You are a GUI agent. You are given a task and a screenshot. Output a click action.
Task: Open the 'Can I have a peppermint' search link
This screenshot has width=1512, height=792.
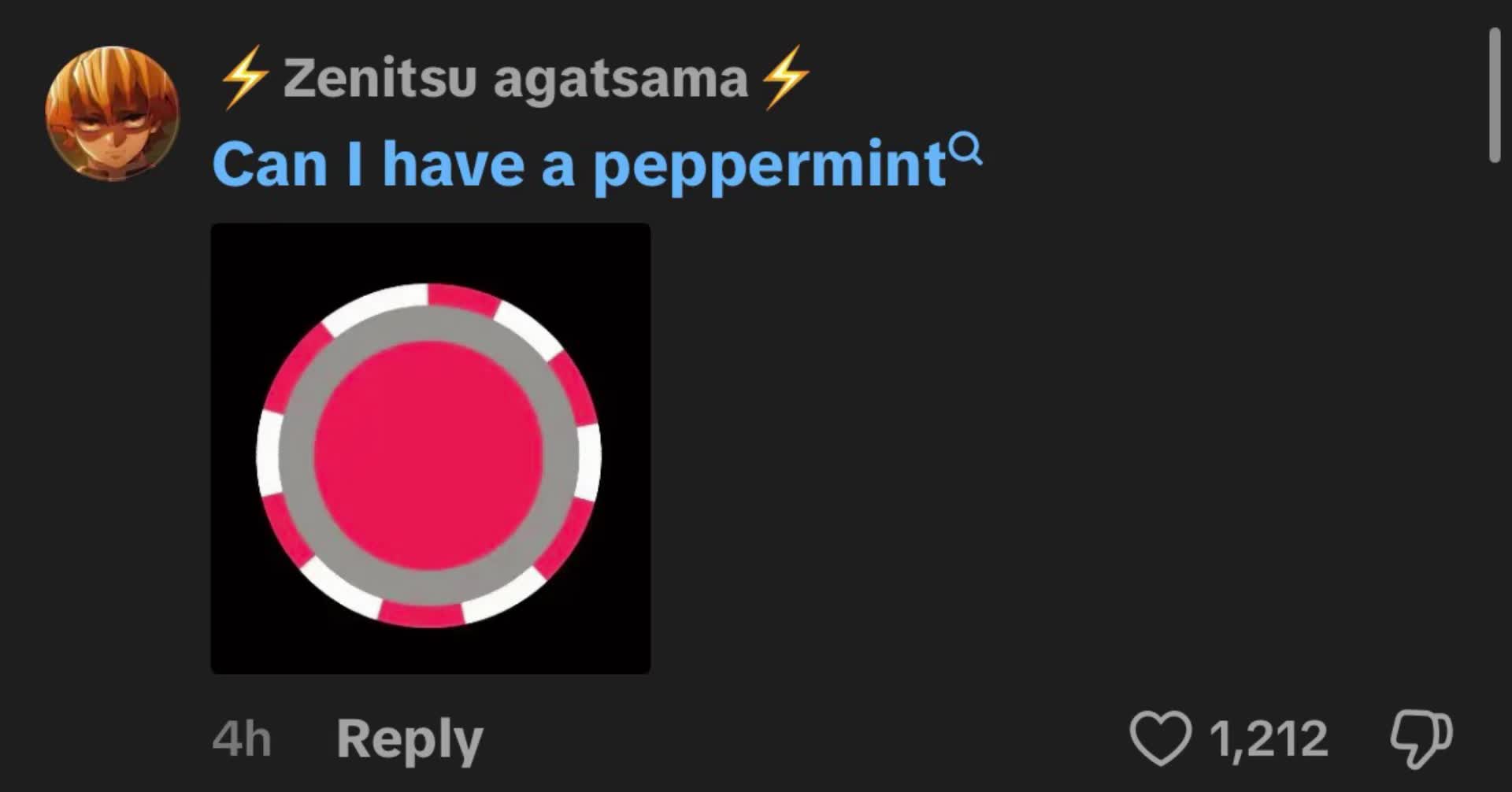[579, 165]
